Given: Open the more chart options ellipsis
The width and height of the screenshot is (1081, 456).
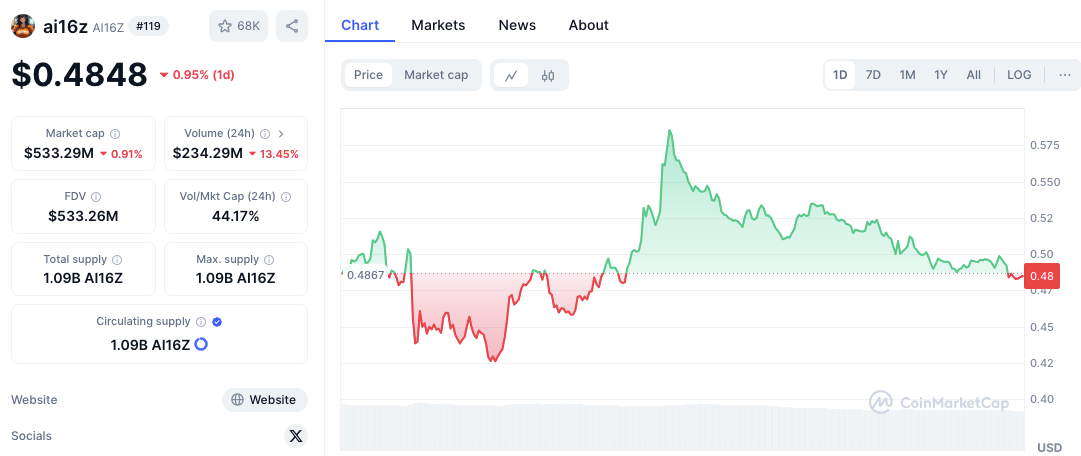Looking at the screenshot, I should pos(1065,75).
